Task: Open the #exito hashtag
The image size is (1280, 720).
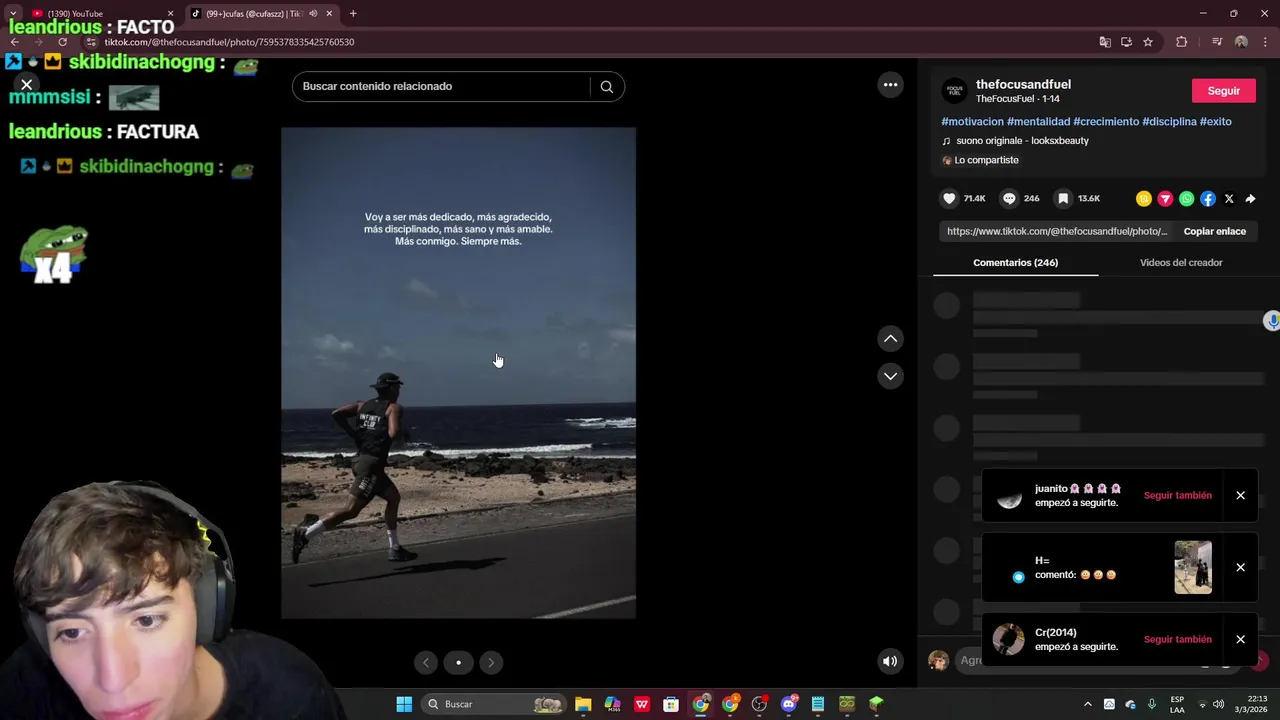Action: point(1215,121)
